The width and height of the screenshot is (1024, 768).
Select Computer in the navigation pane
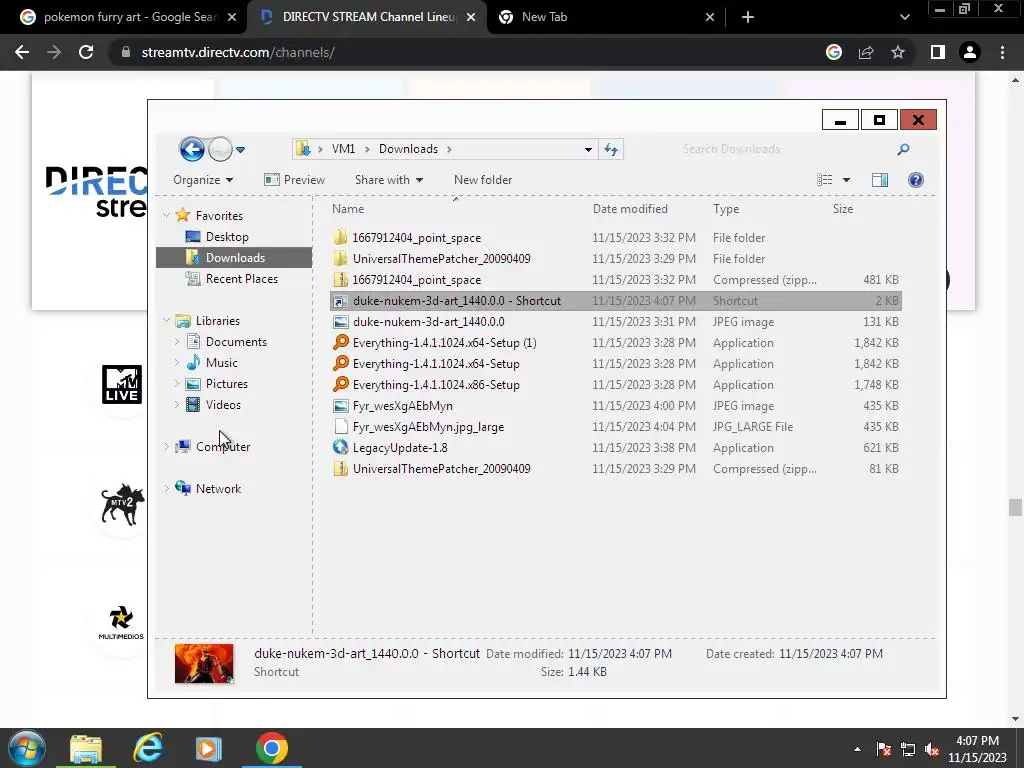(x=222, y=447)
